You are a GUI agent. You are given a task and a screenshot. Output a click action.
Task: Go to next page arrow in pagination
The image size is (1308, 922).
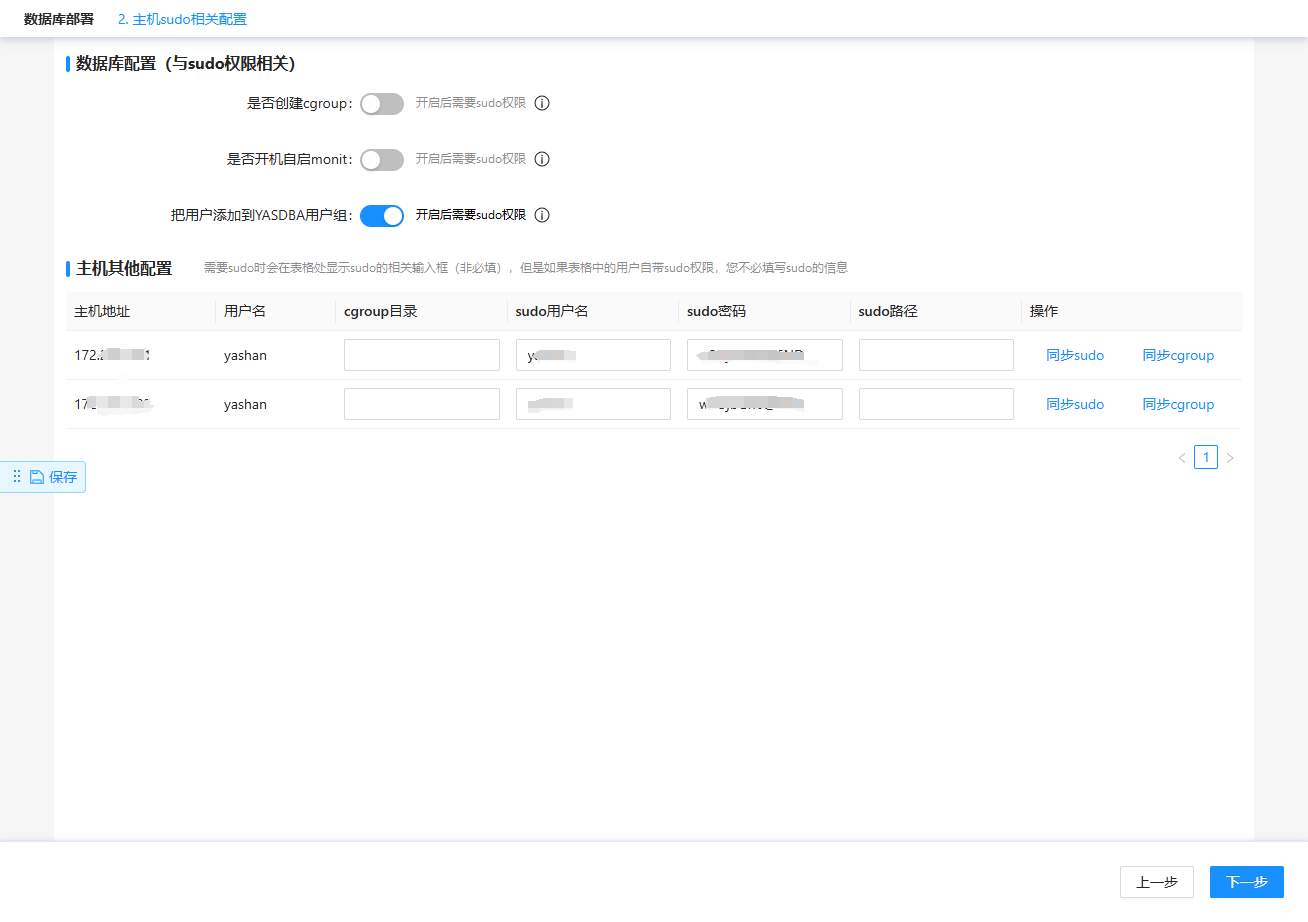click(1230, 458)
